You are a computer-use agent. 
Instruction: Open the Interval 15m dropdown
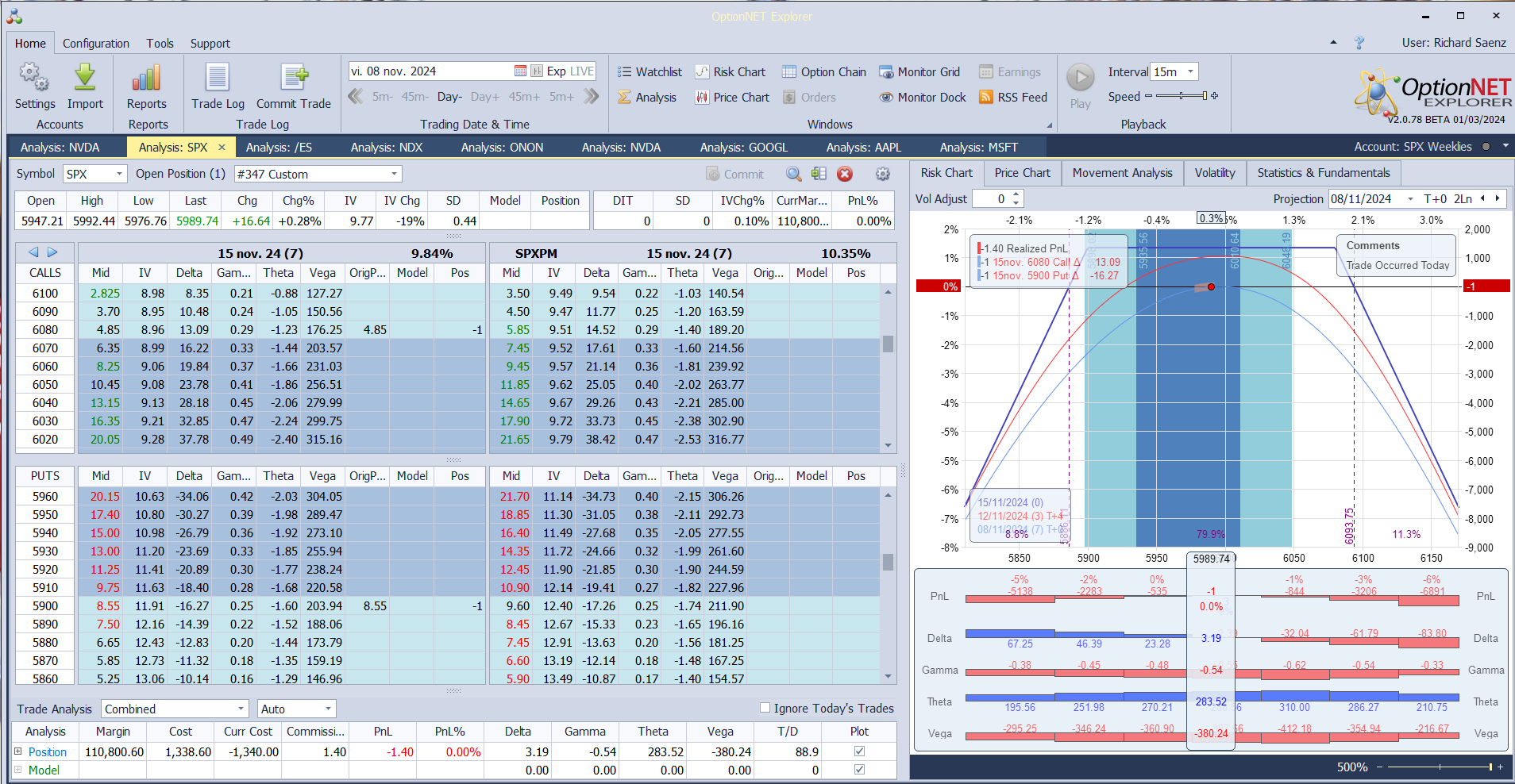point(1190,71)
